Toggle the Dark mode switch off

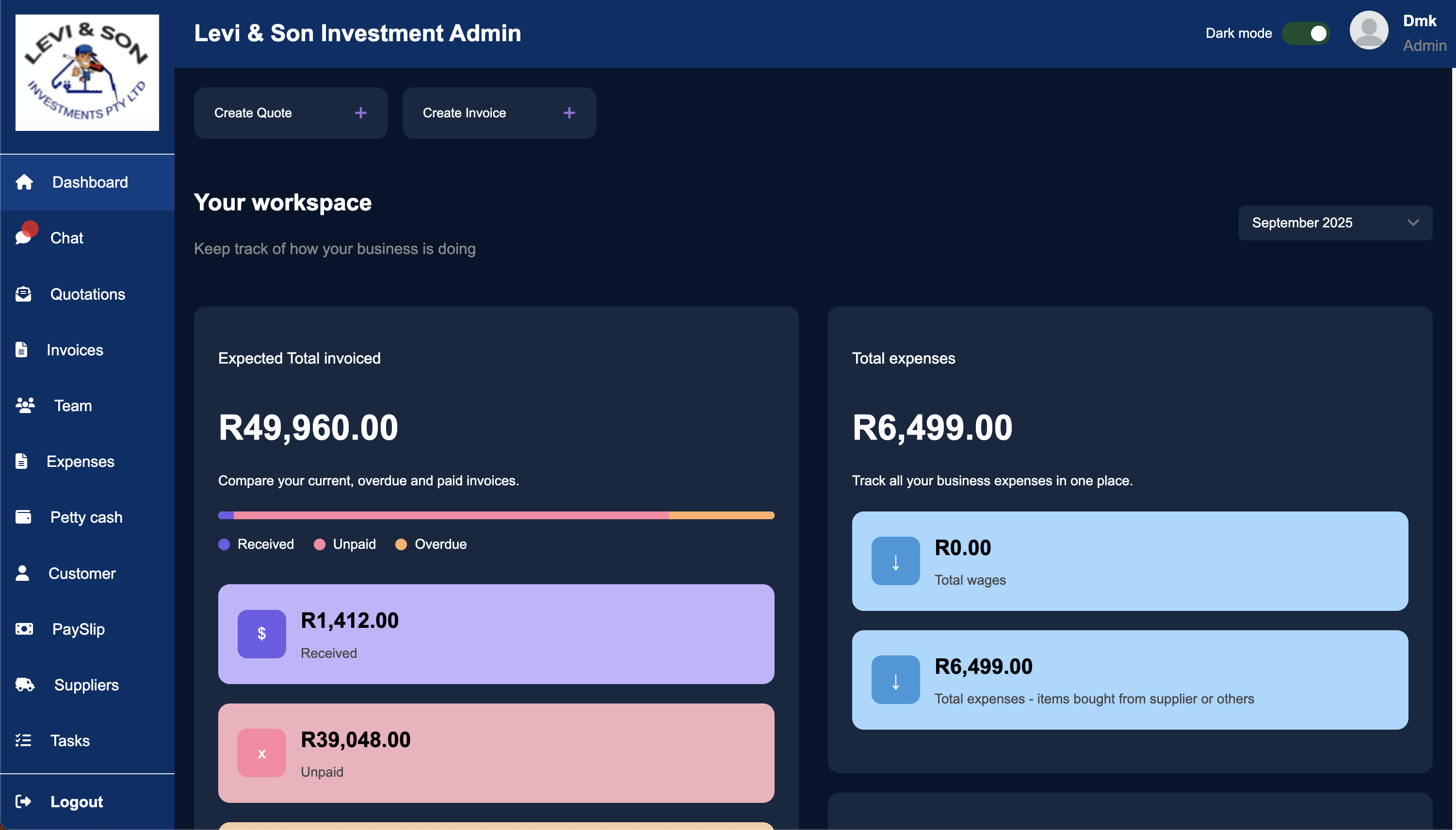click(x=1306, y=33)
